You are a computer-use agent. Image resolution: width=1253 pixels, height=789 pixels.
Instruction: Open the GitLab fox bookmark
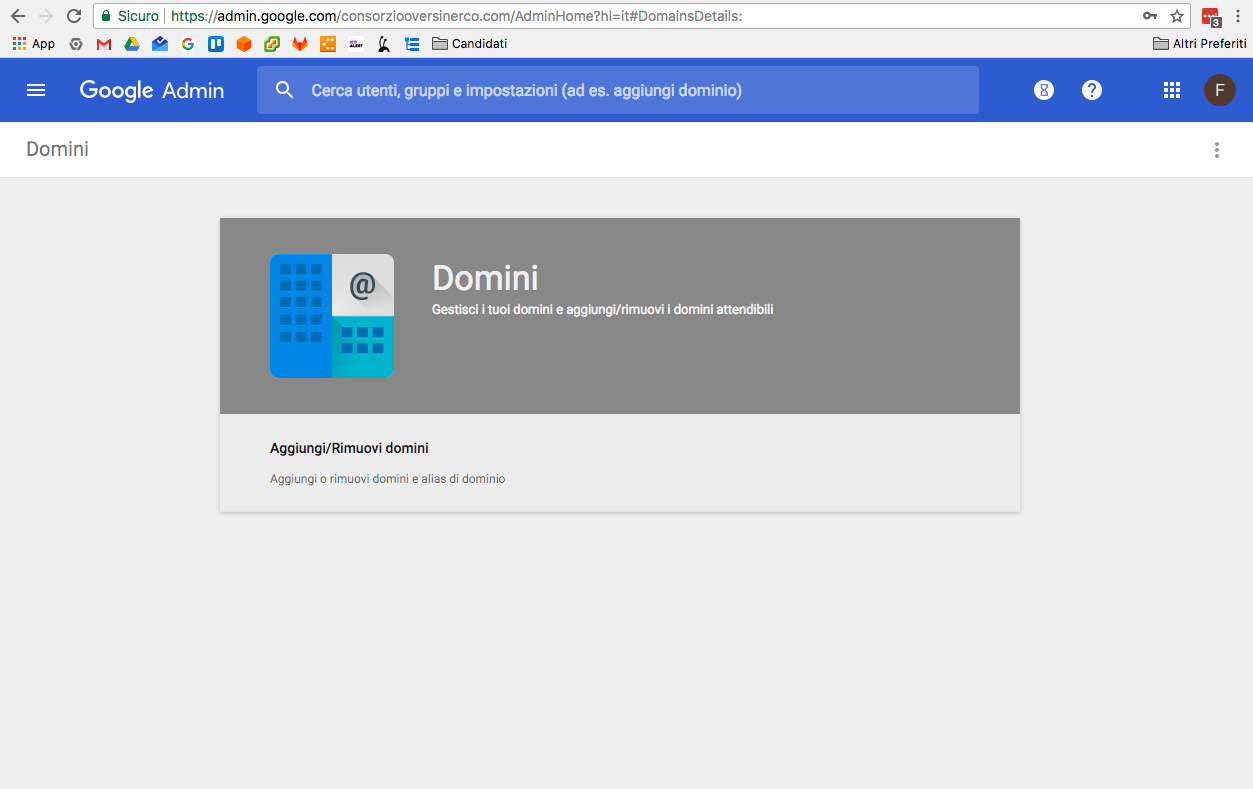300,44
